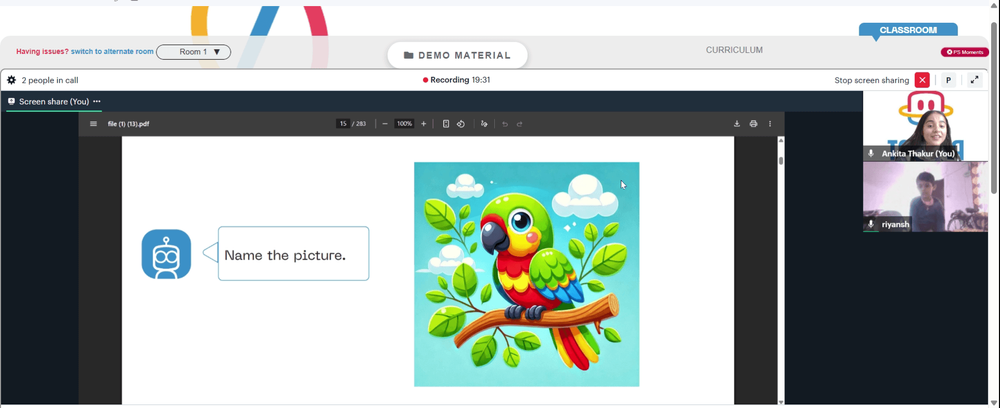This screenshot has width=1000, height=408.
Task: Open the PDF sidebar hamburger menu
Action: click(94, 124)
